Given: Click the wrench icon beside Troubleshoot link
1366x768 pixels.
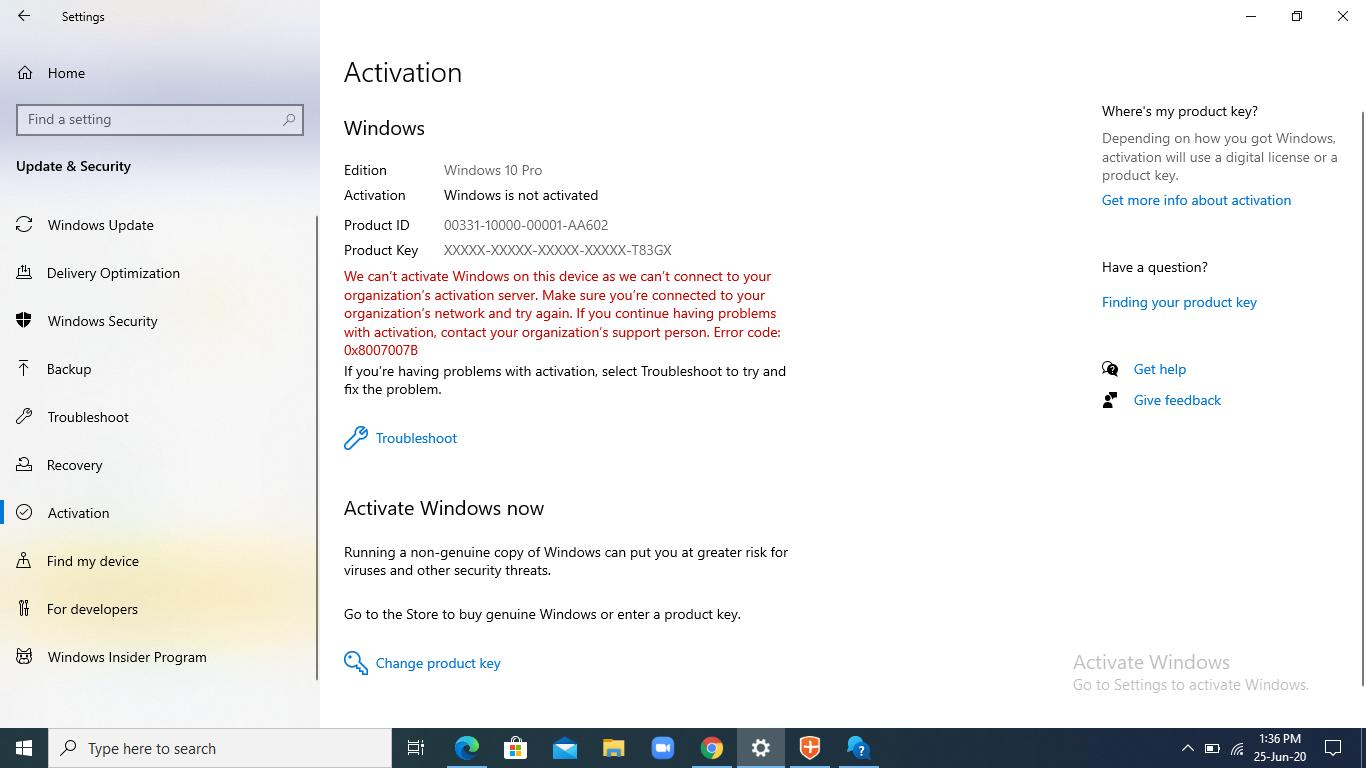Looking at the screenshot, I should click(356, 438).
